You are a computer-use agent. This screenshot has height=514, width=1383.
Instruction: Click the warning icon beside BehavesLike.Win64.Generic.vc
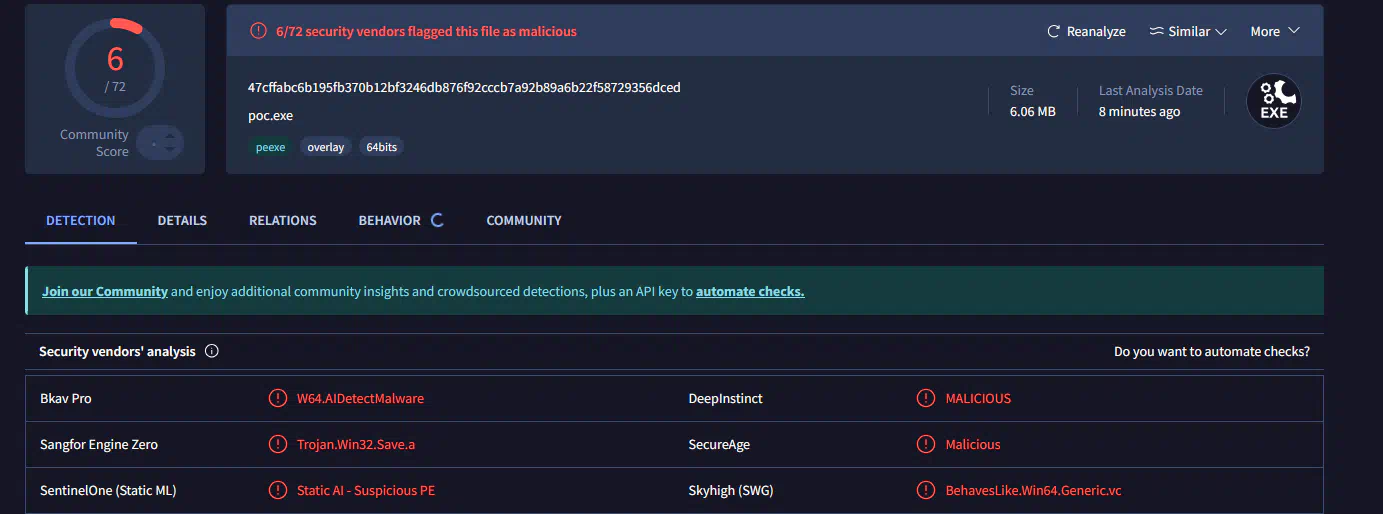pyautogui.click(x=926, y=490)
